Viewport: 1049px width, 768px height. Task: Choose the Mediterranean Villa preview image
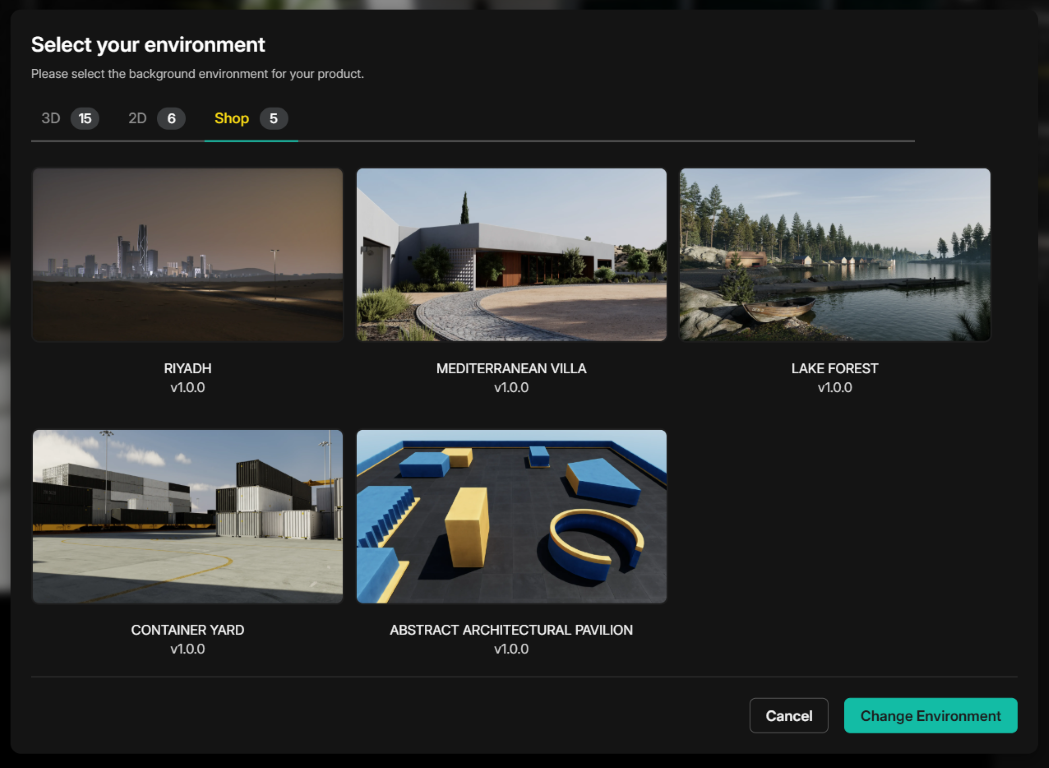[x=511, y=255]
